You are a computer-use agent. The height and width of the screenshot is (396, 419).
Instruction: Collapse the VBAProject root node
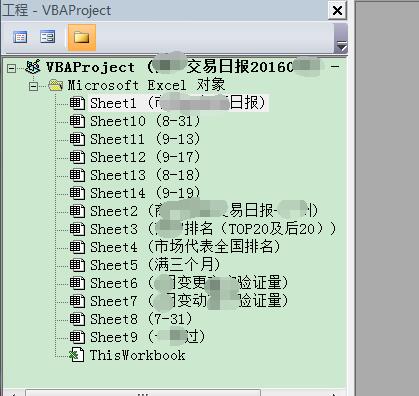coord(11,68)
